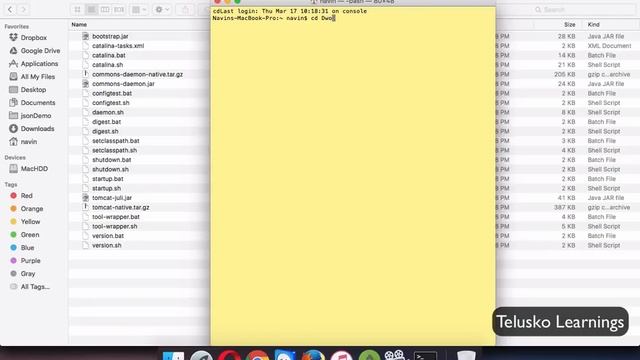Open Dropbox in the Finder sidebar

click(x=33, y=38)
